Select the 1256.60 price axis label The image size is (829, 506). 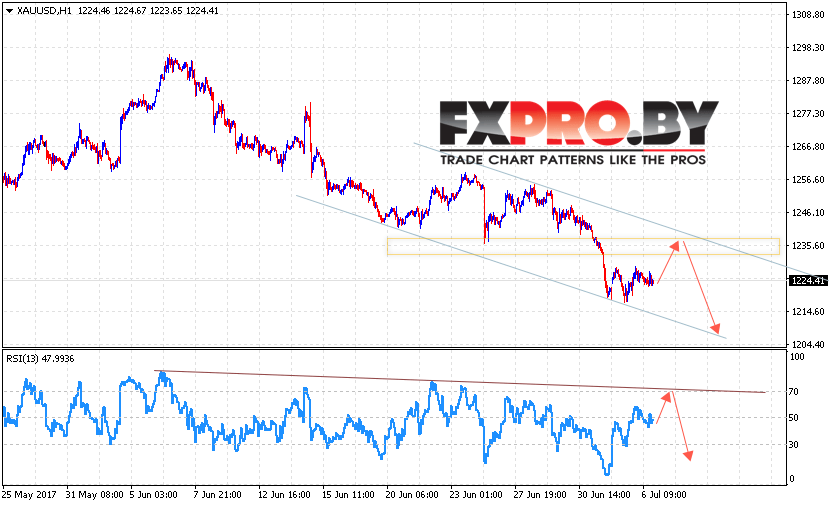[x=808, y=179]
